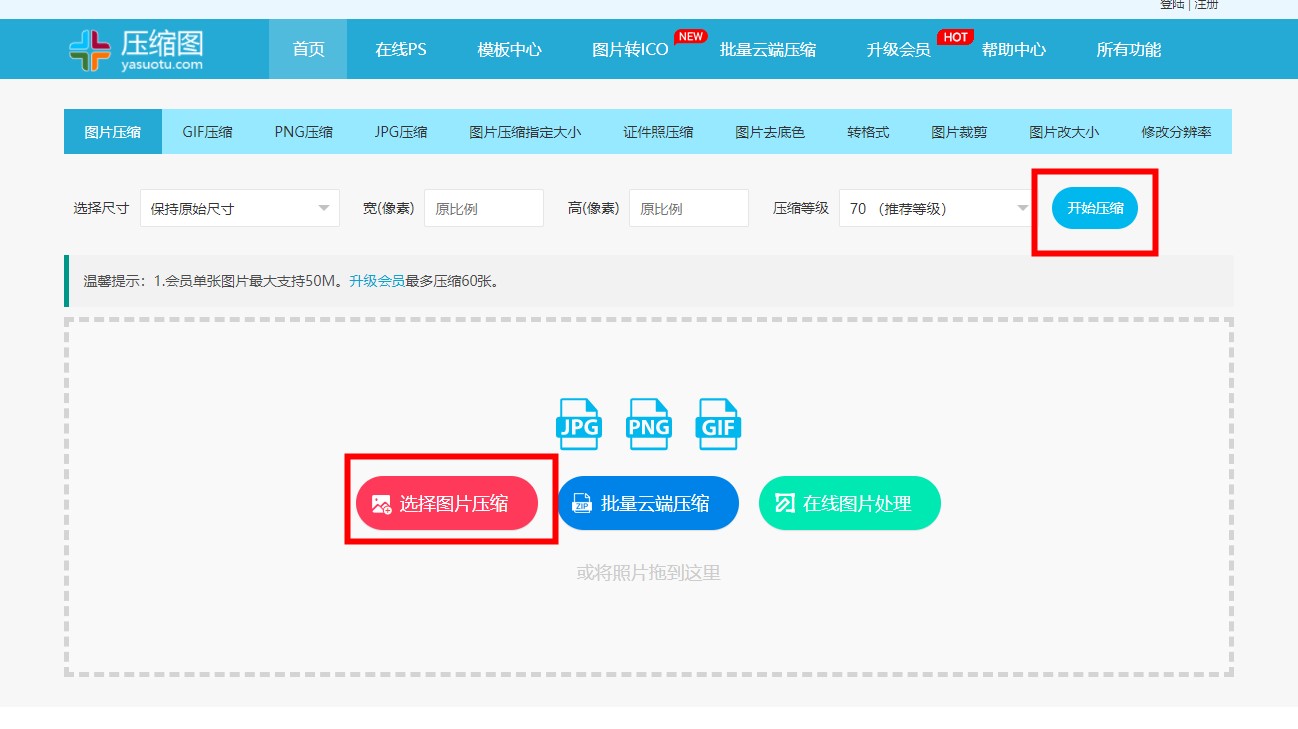Click the GIF file format icon
The width and height of the screenshot is (1298, 729).
[718, 424]
